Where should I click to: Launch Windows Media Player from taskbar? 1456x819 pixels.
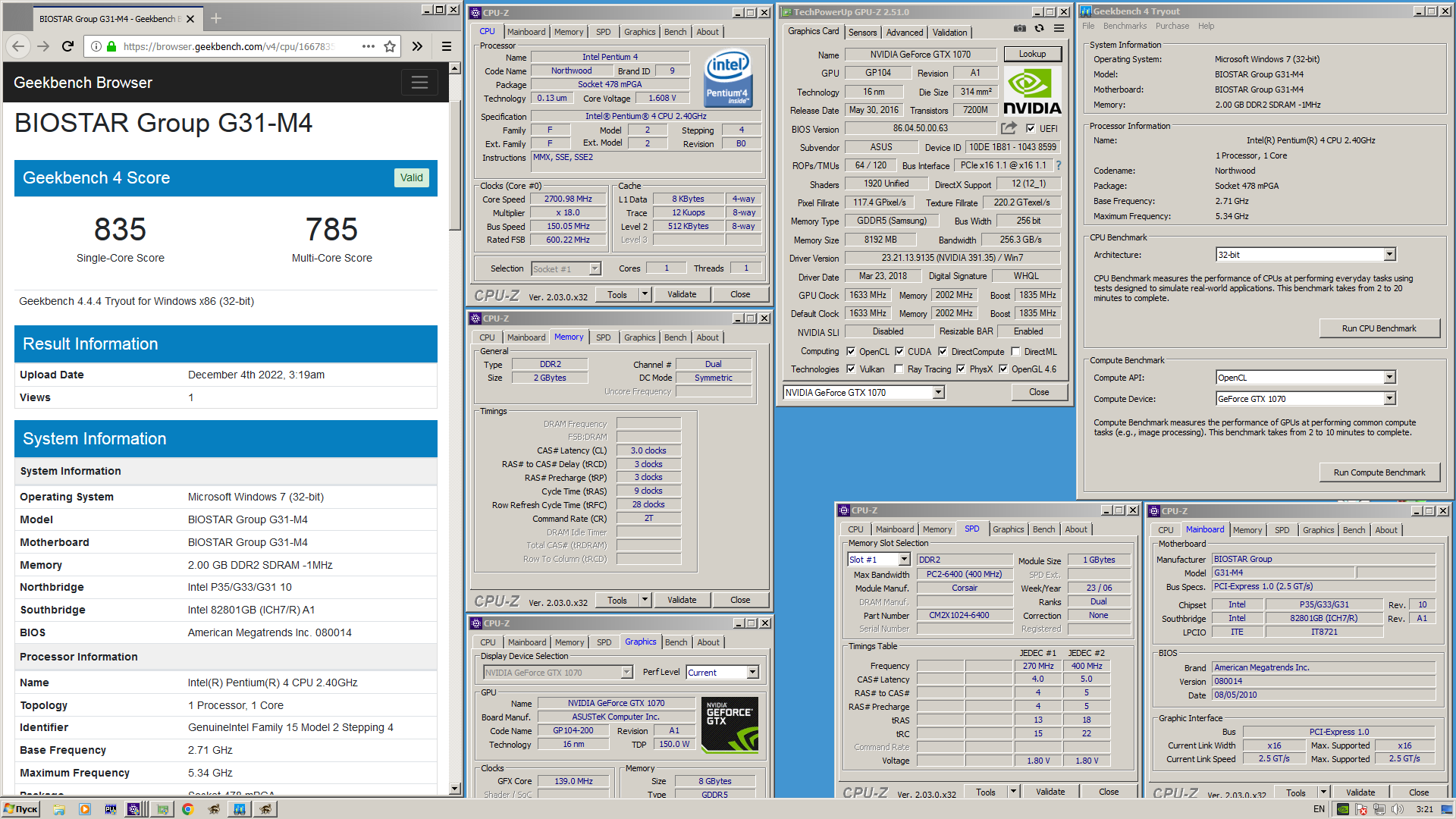(x=85, y=809)
